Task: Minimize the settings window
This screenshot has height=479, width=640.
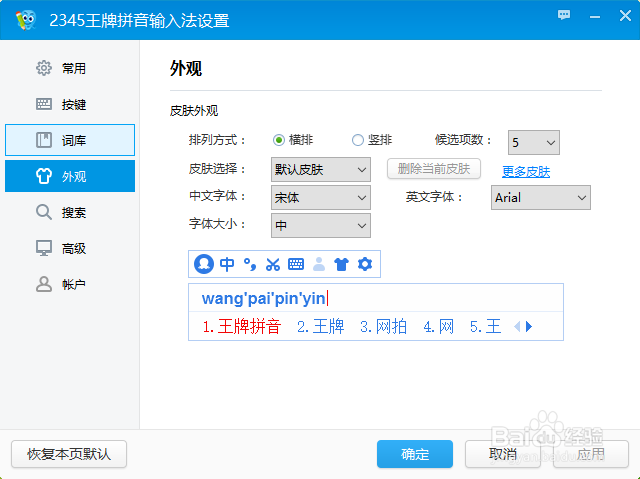Action: click(x=595, y=16)
